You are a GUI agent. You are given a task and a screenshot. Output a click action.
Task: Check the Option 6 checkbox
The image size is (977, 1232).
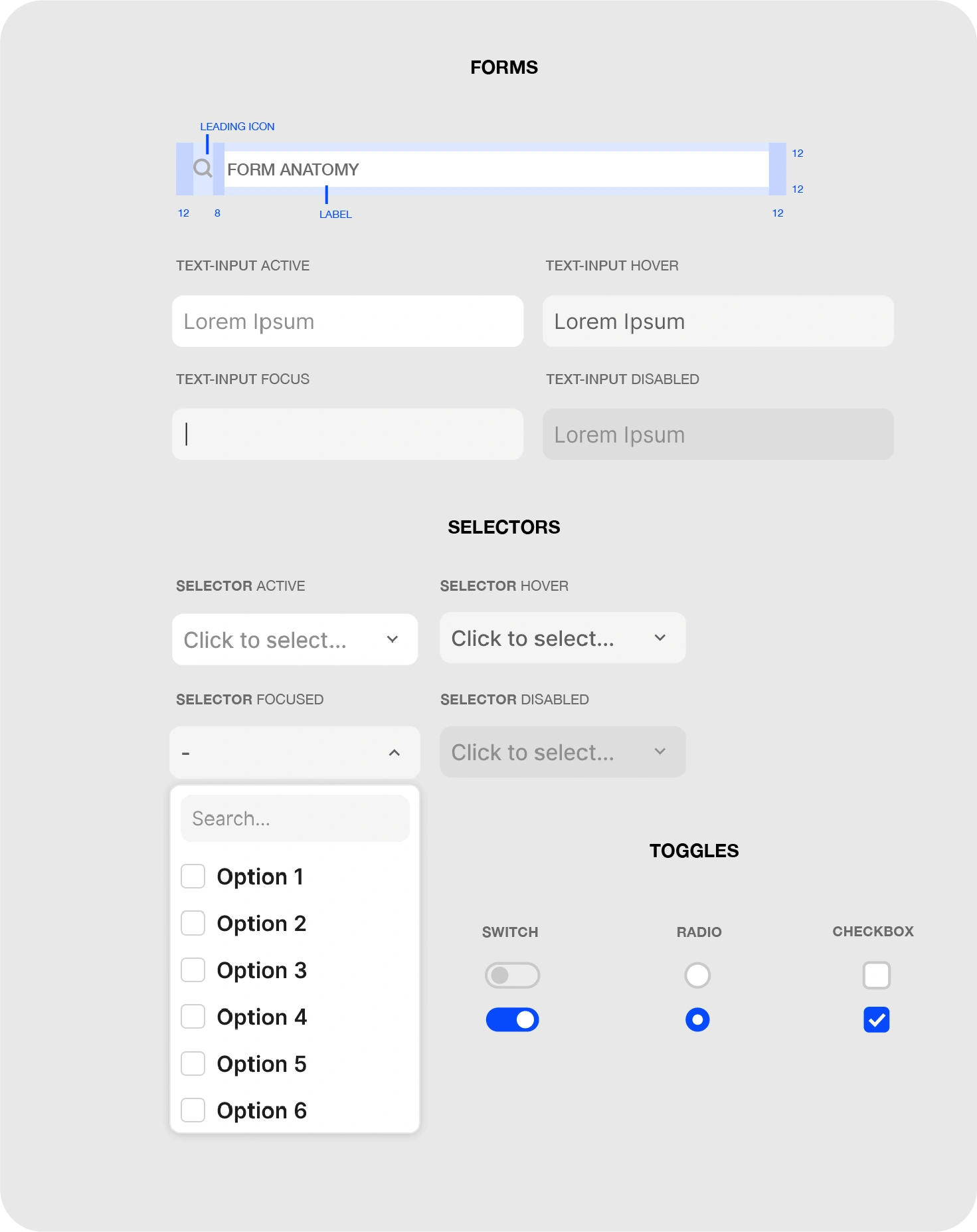(193, 1110)
